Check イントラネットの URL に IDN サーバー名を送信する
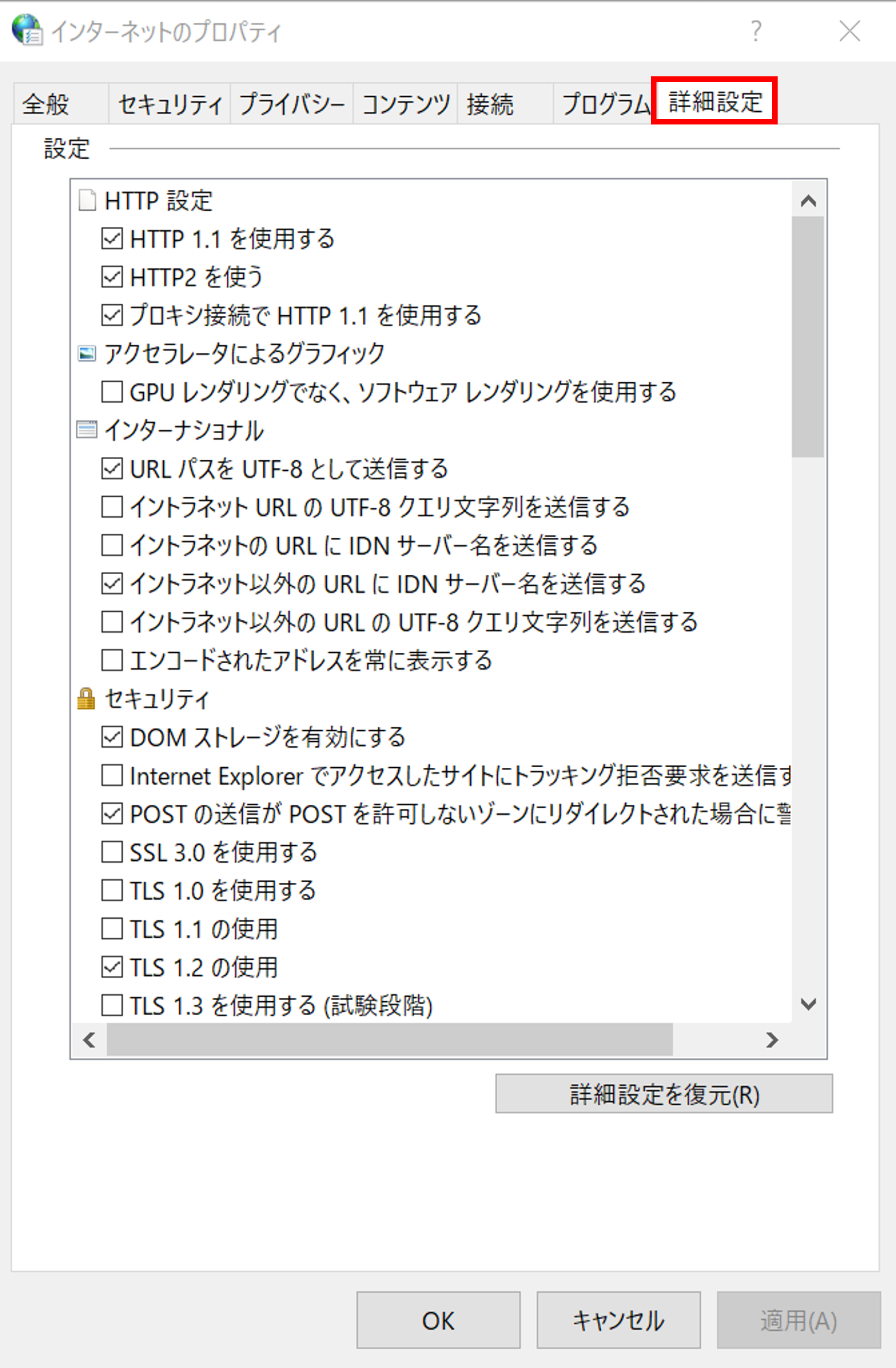 point(112,545)
